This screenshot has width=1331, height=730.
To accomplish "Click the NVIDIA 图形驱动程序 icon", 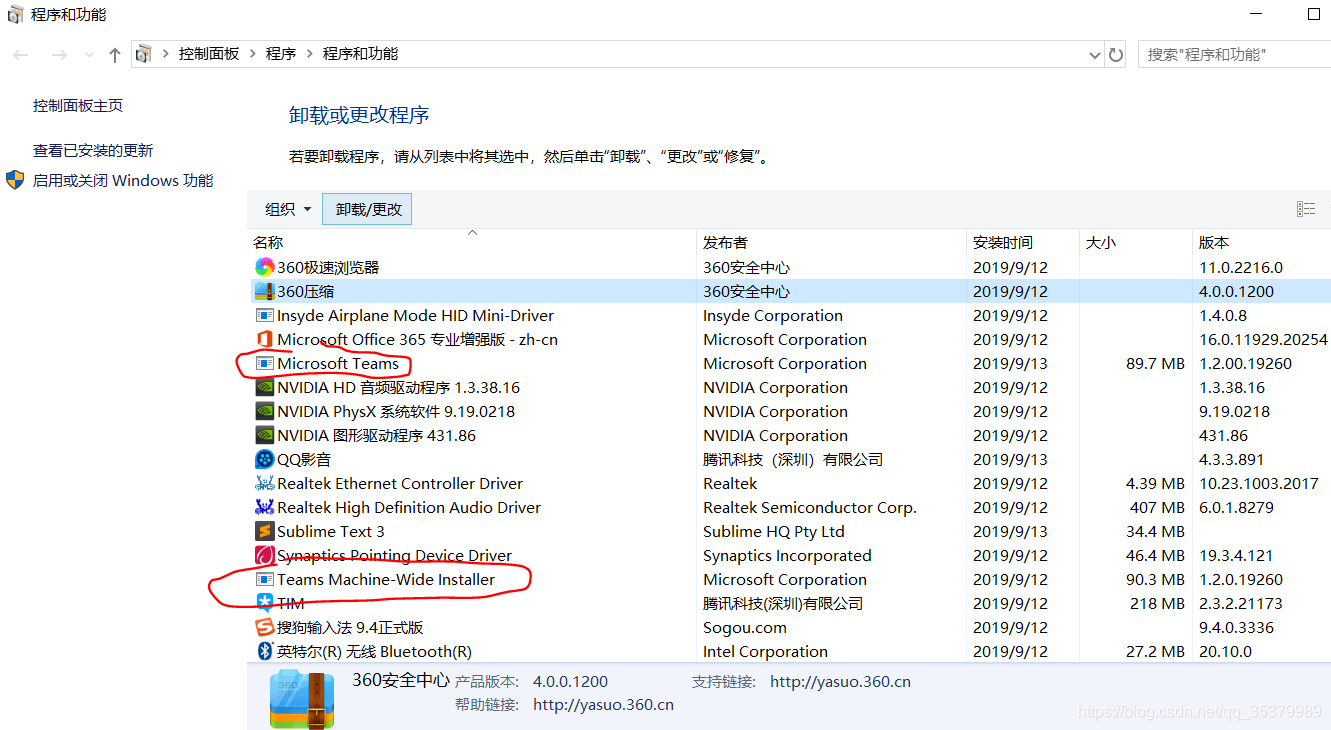I will pos(264,435).
